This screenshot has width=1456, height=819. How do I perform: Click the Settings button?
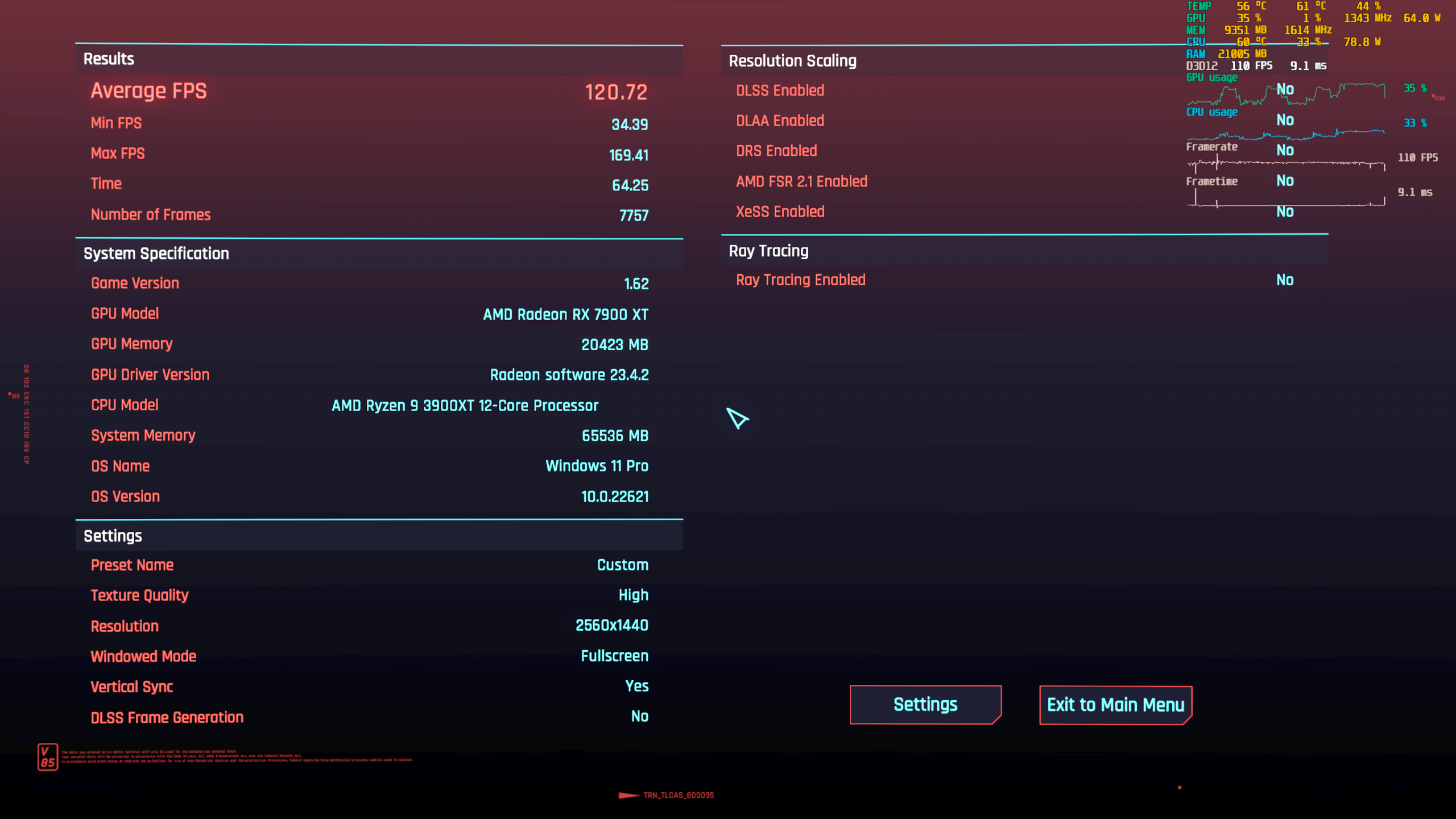(925, 705)
